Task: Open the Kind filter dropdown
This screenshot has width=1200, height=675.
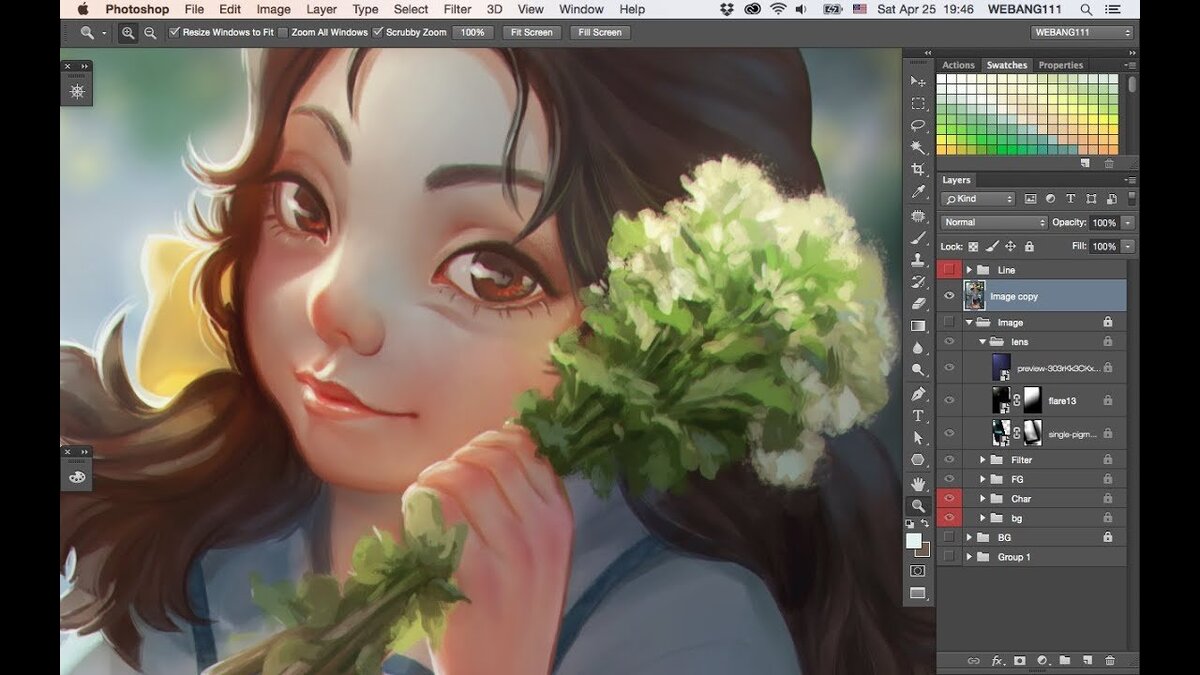Action: 978,199
